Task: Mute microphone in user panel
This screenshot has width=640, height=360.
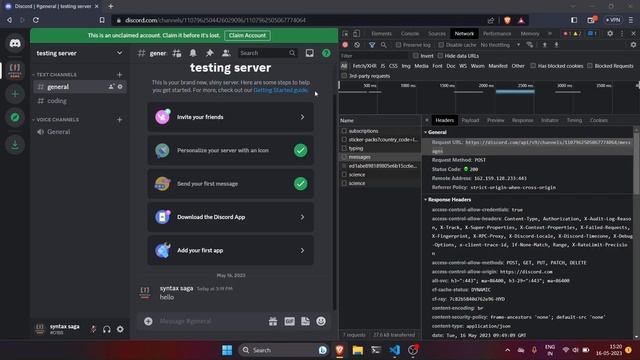Action: [x=93, y=329]
